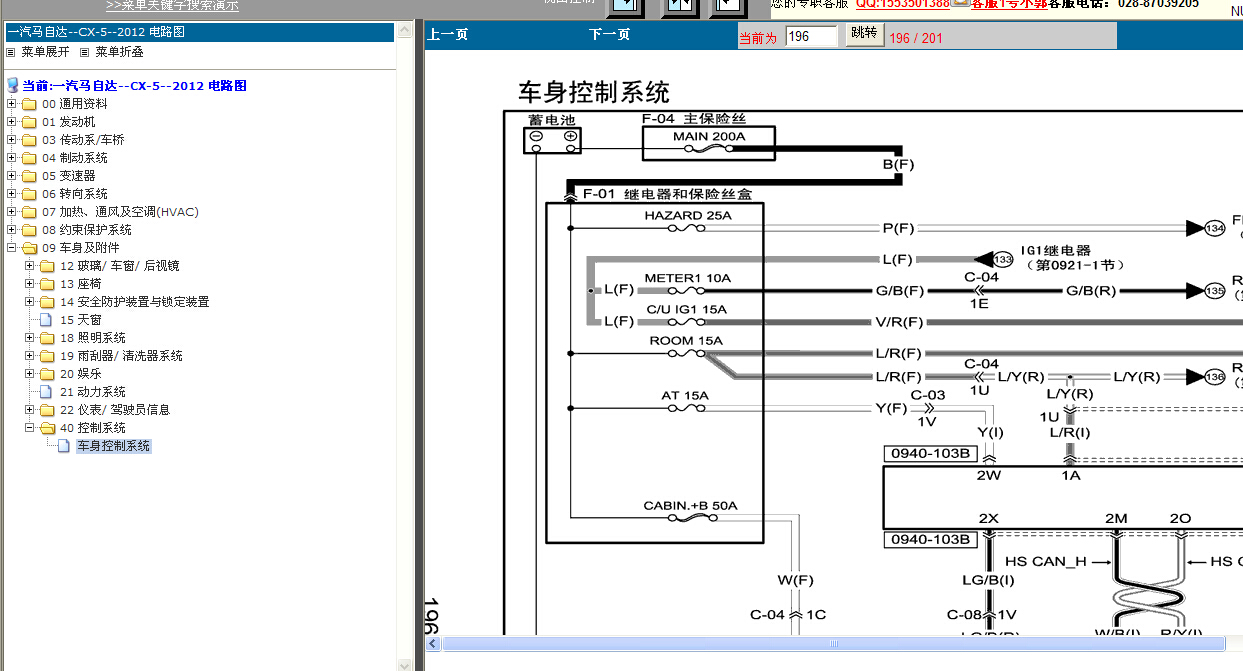
Task: Expand the 05 变速器 node
Action: click(x=11, y=176)
